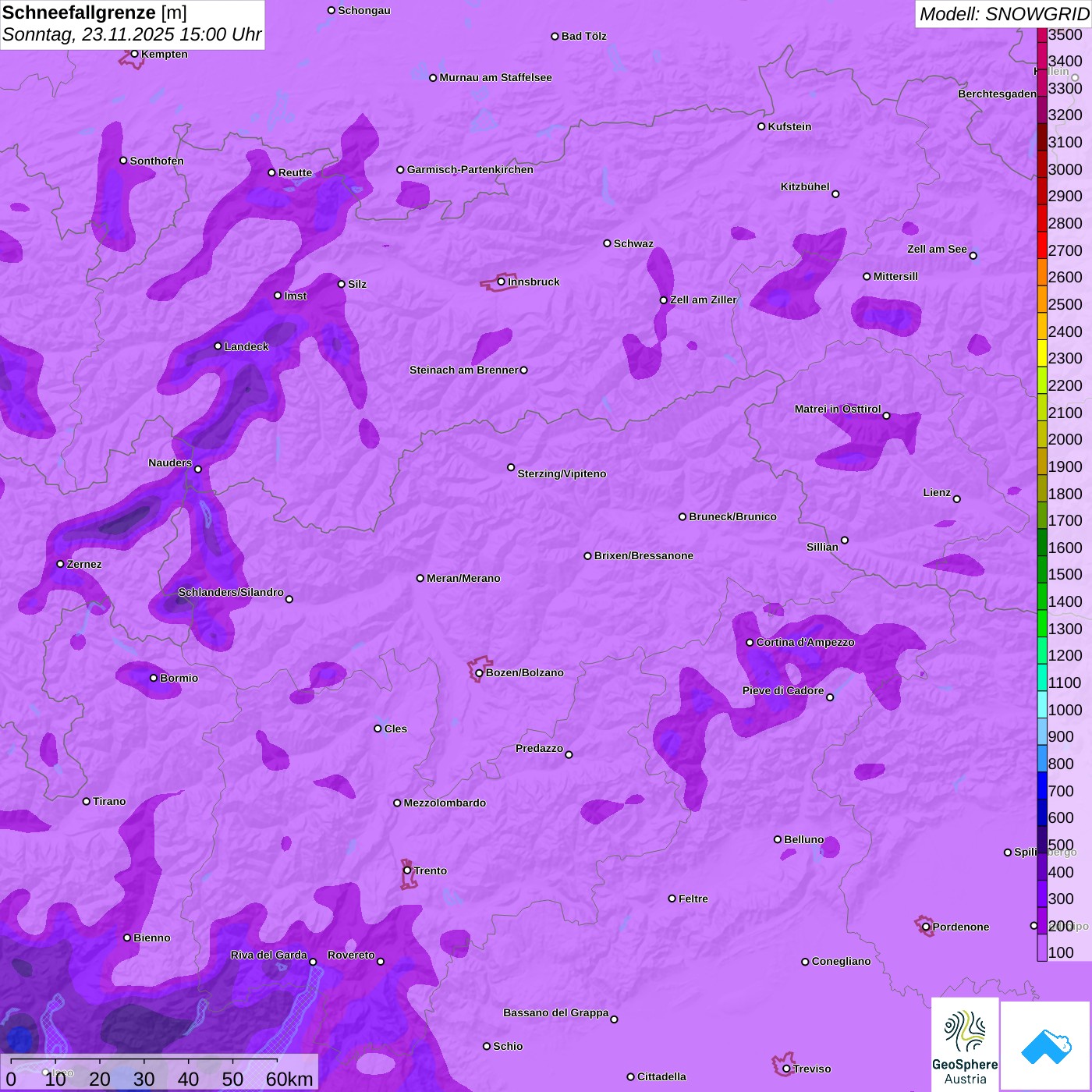Screen dimensions: 1092x1092
Task: Click the 2700 m red legend swatch
Action: [x=1042, y=245]
